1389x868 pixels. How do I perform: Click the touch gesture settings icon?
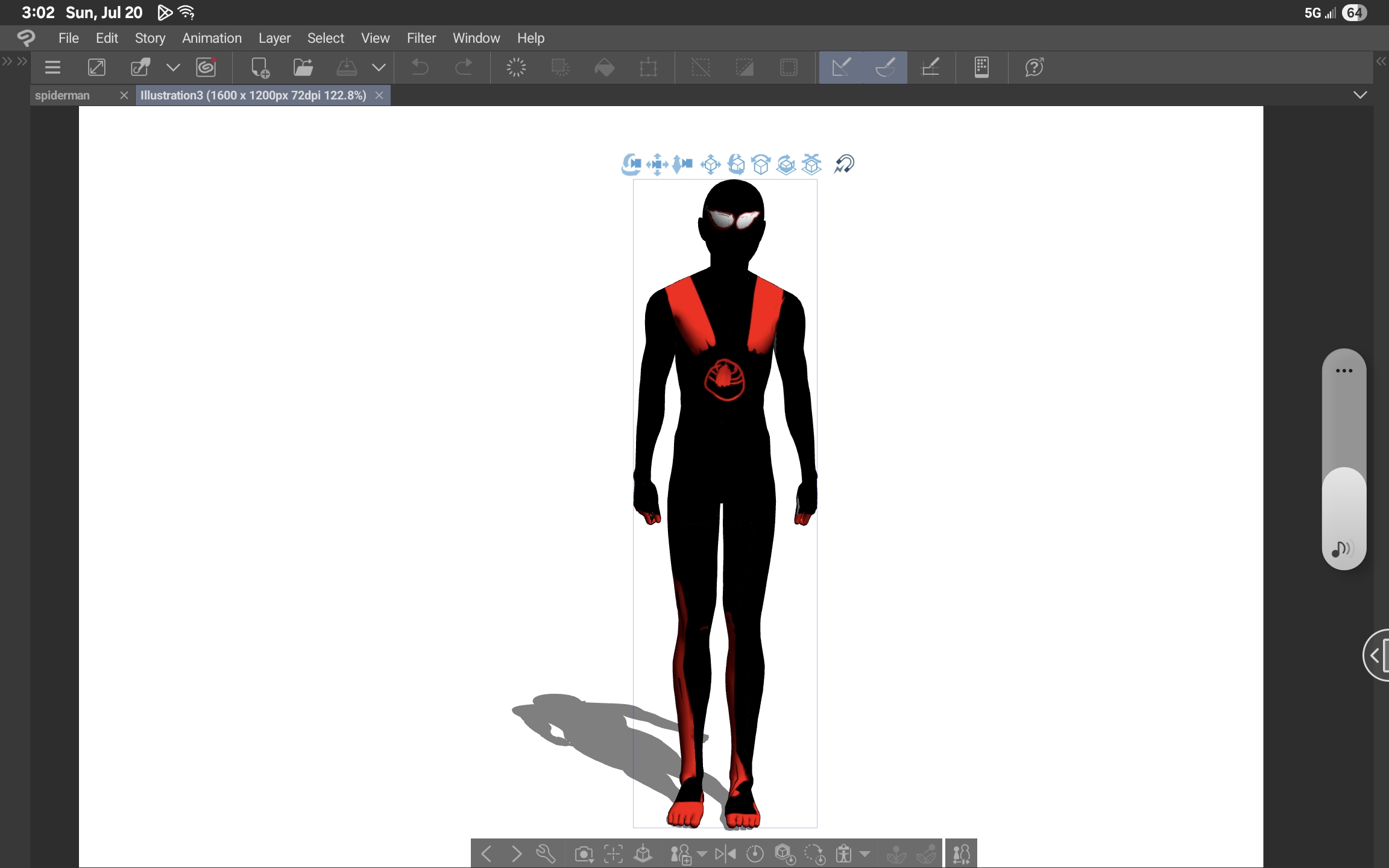(x=140, y=68)
